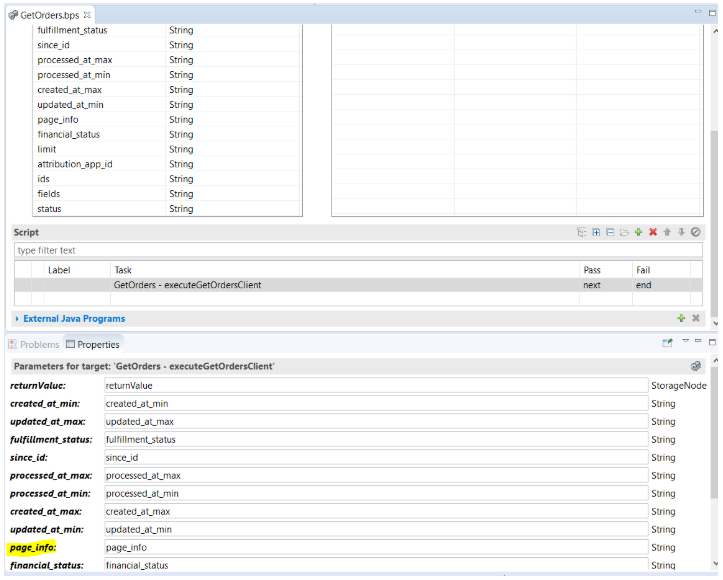This screenshot has height=580, width=723.
Task: Close the GetOrders.bps editor tab
Action: coord(88,16)
